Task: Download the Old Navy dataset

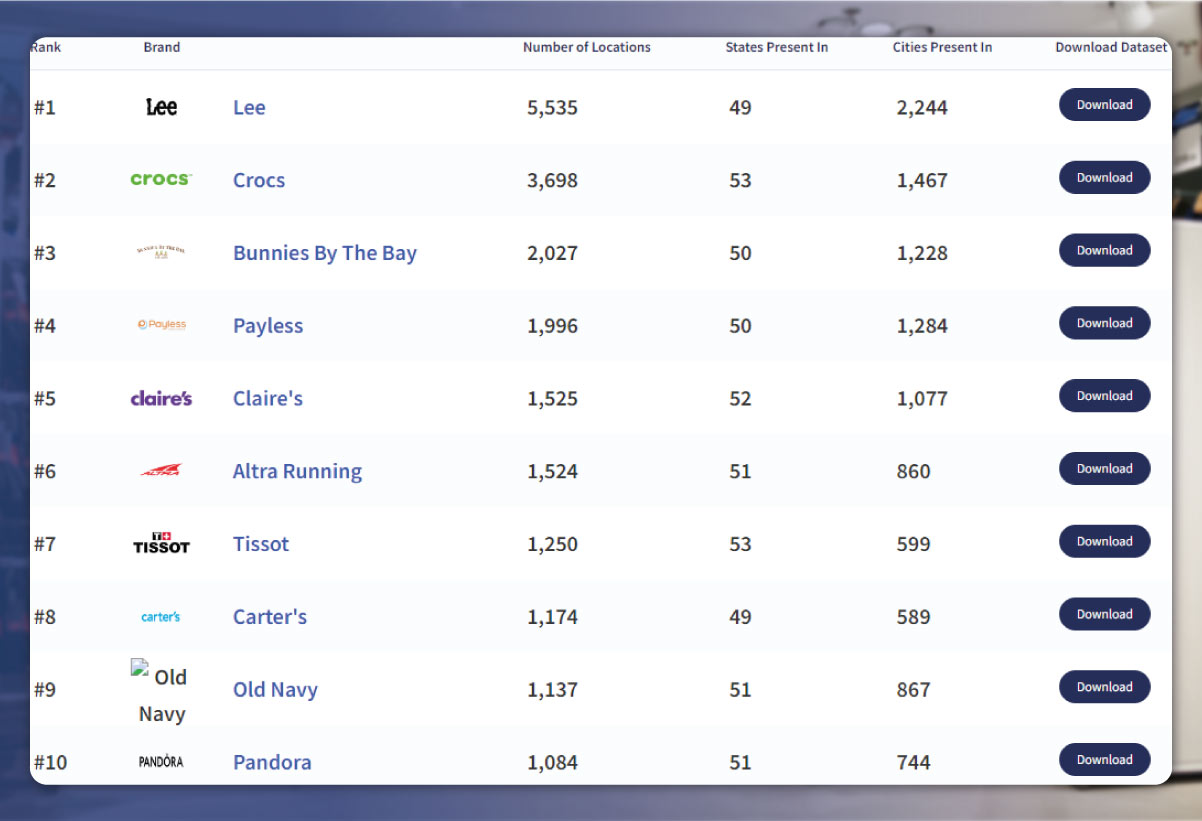Action: pyautogui.click(x=1105, y=687)
